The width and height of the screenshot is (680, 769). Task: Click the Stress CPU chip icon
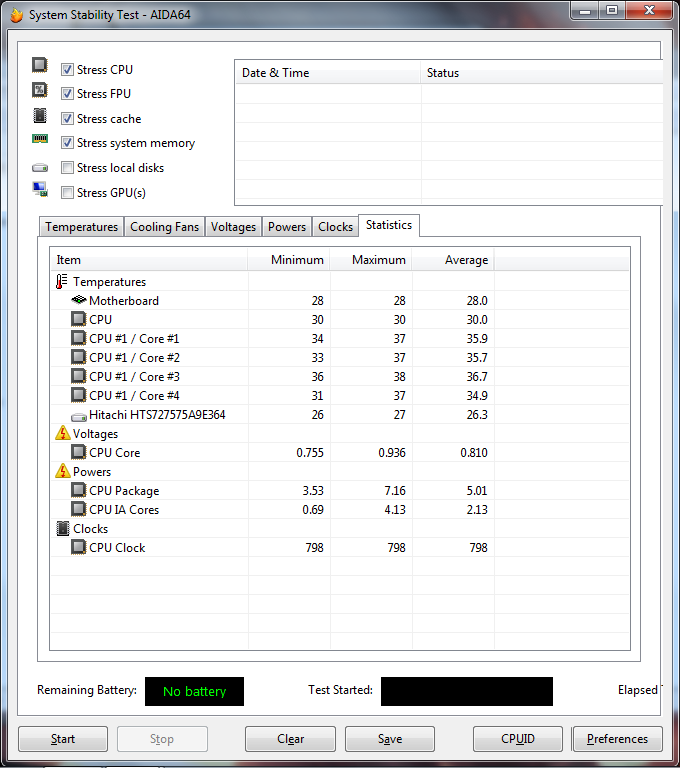tap(40, 65)
